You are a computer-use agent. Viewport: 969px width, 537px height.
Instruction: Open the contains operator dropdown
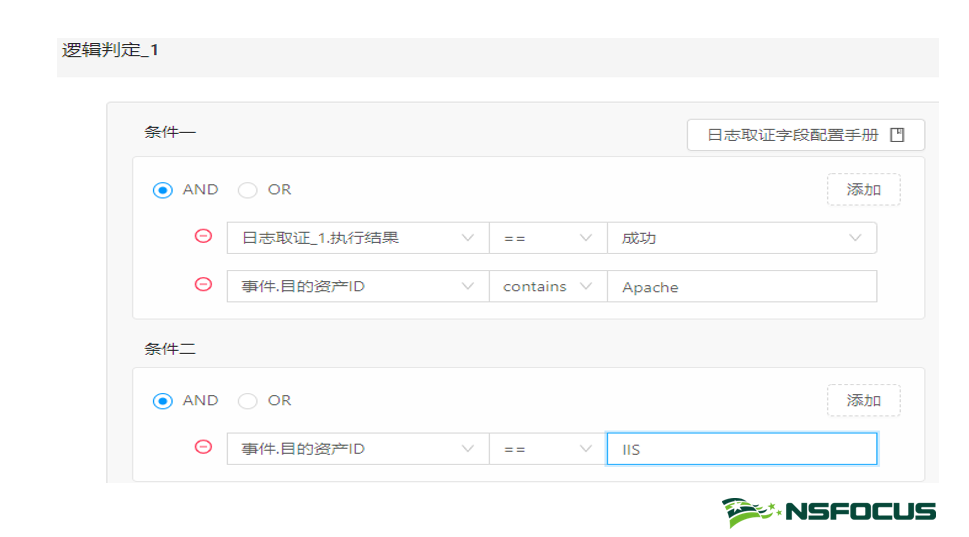pos(547,286)
